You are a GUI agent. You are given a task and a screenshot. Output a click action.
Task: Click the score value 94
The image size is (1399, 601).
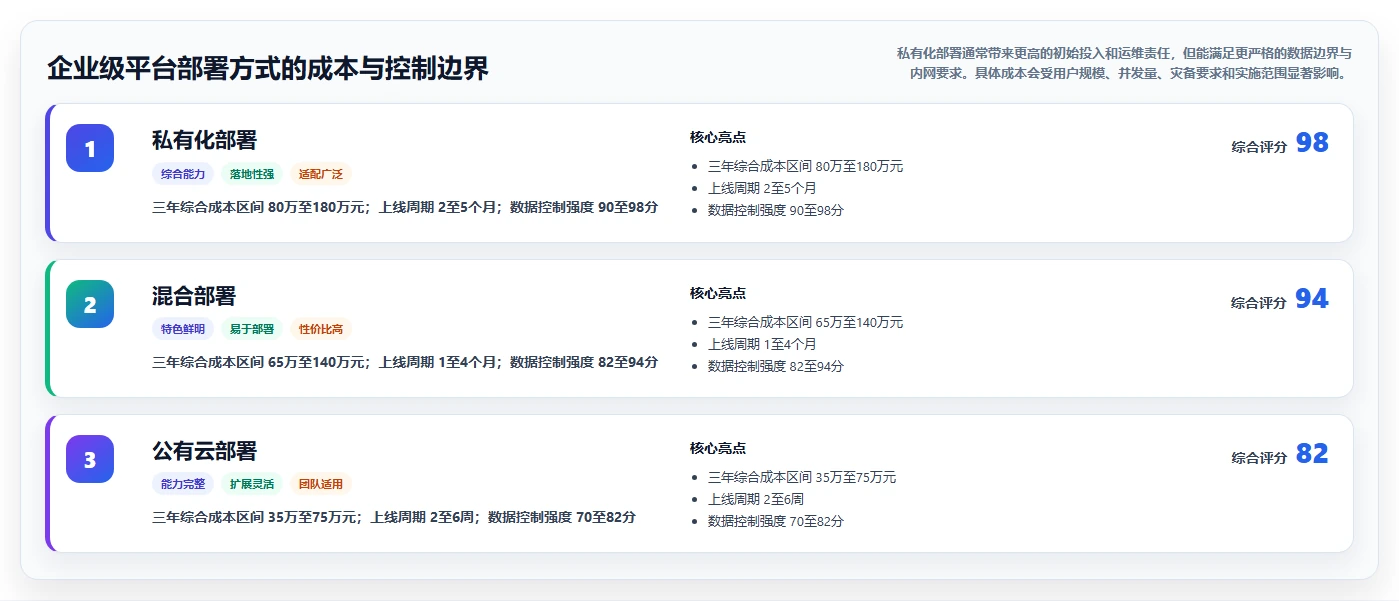pyautogui.click(x=1312, y=299)
